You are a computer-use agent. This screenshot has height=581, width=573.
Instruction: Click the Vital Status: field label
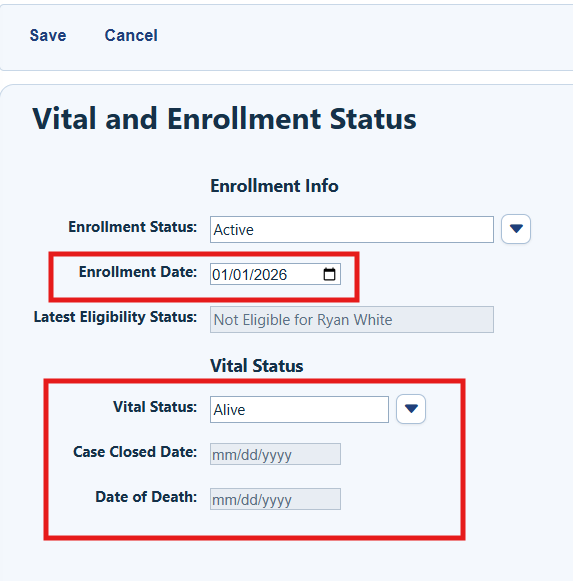(x=155, y=407)
